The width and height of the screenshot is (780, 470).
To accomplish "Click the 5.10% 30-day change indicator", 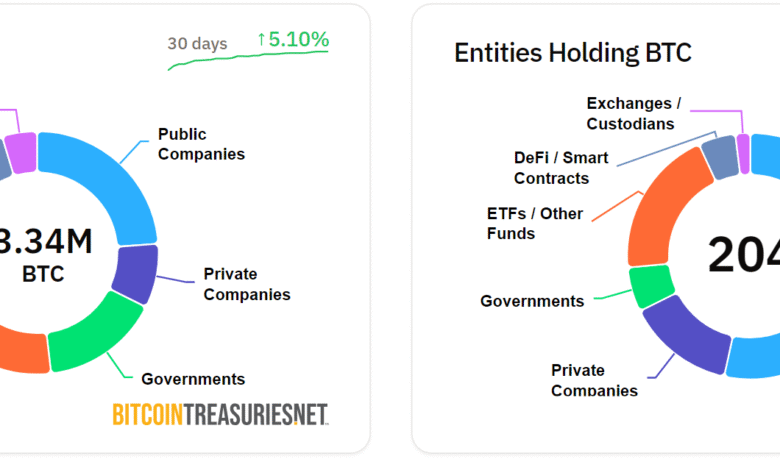I will pos(293,39).
